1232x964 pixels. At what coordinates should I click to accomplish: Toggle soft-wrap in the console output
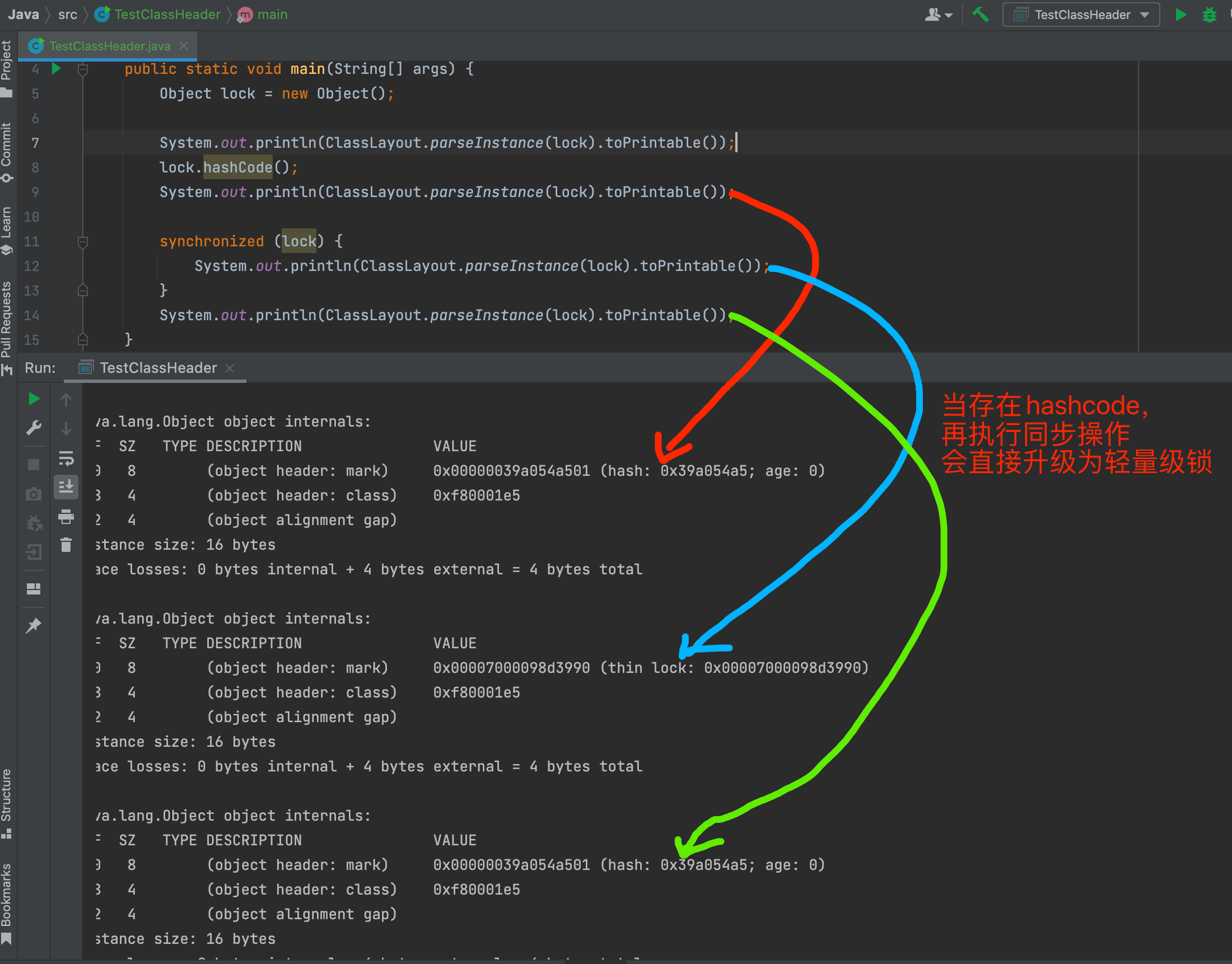click(x=66, y=458)
